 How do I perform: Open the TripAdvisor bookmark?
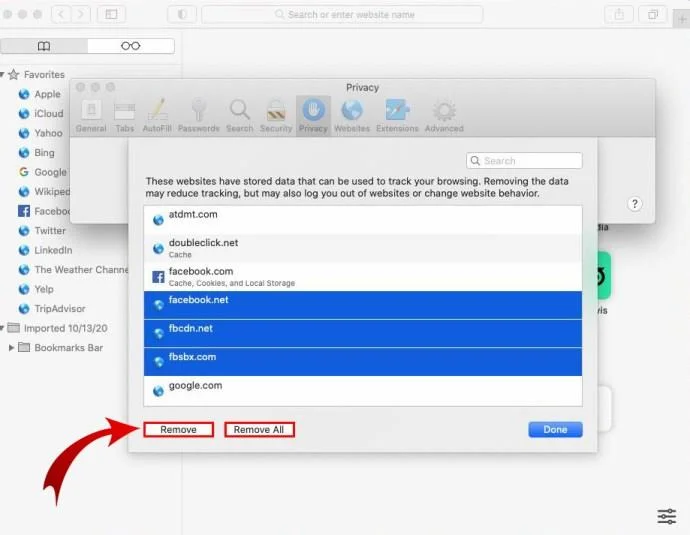[52, 308]
